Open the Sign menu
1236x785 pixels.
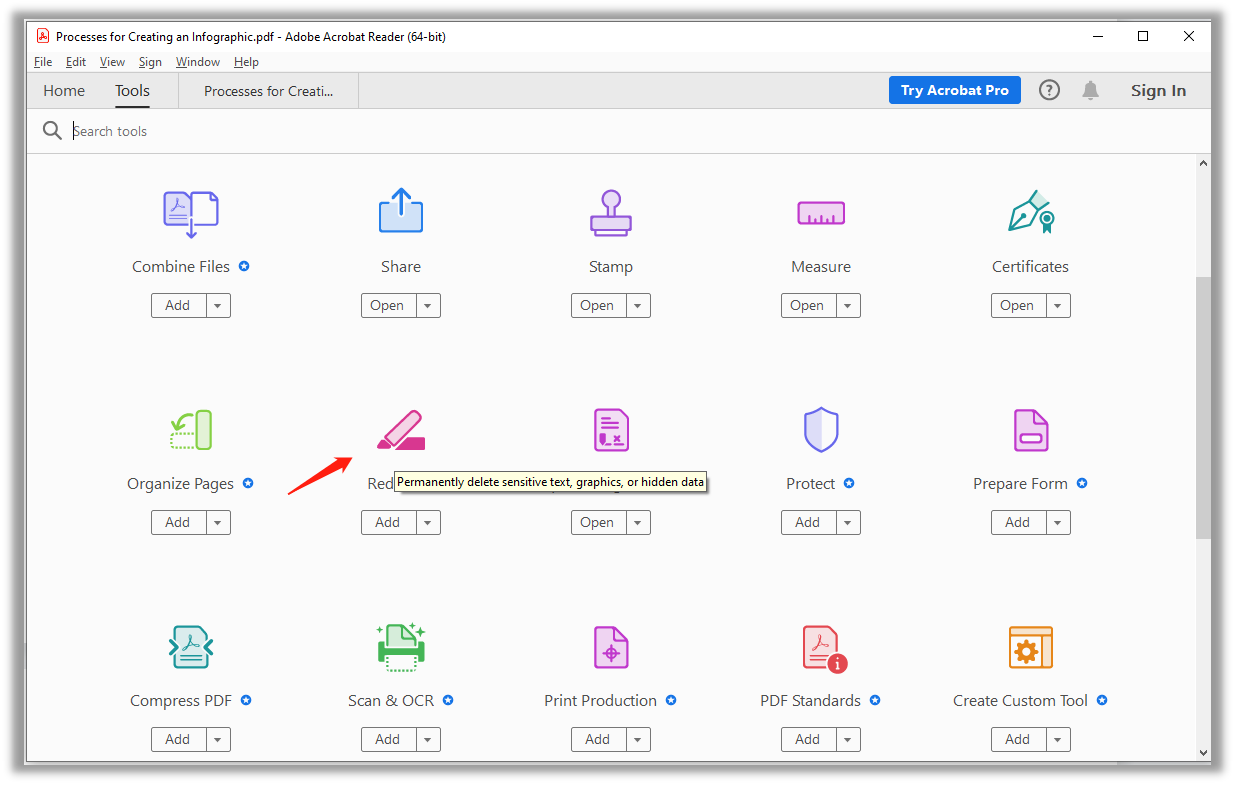point(150,62)
